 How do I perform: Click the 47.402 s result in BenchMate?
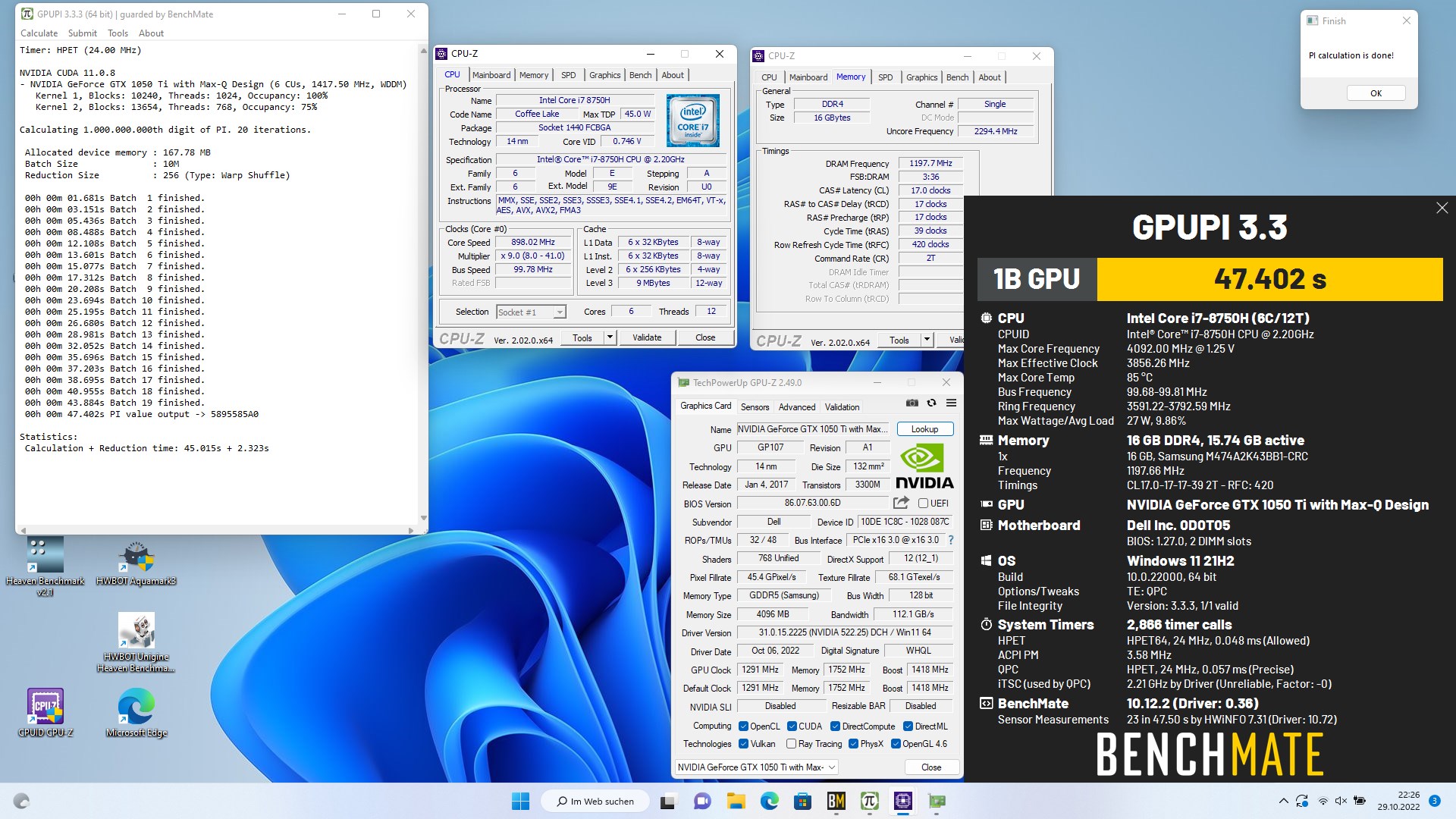click(1270, 279)
